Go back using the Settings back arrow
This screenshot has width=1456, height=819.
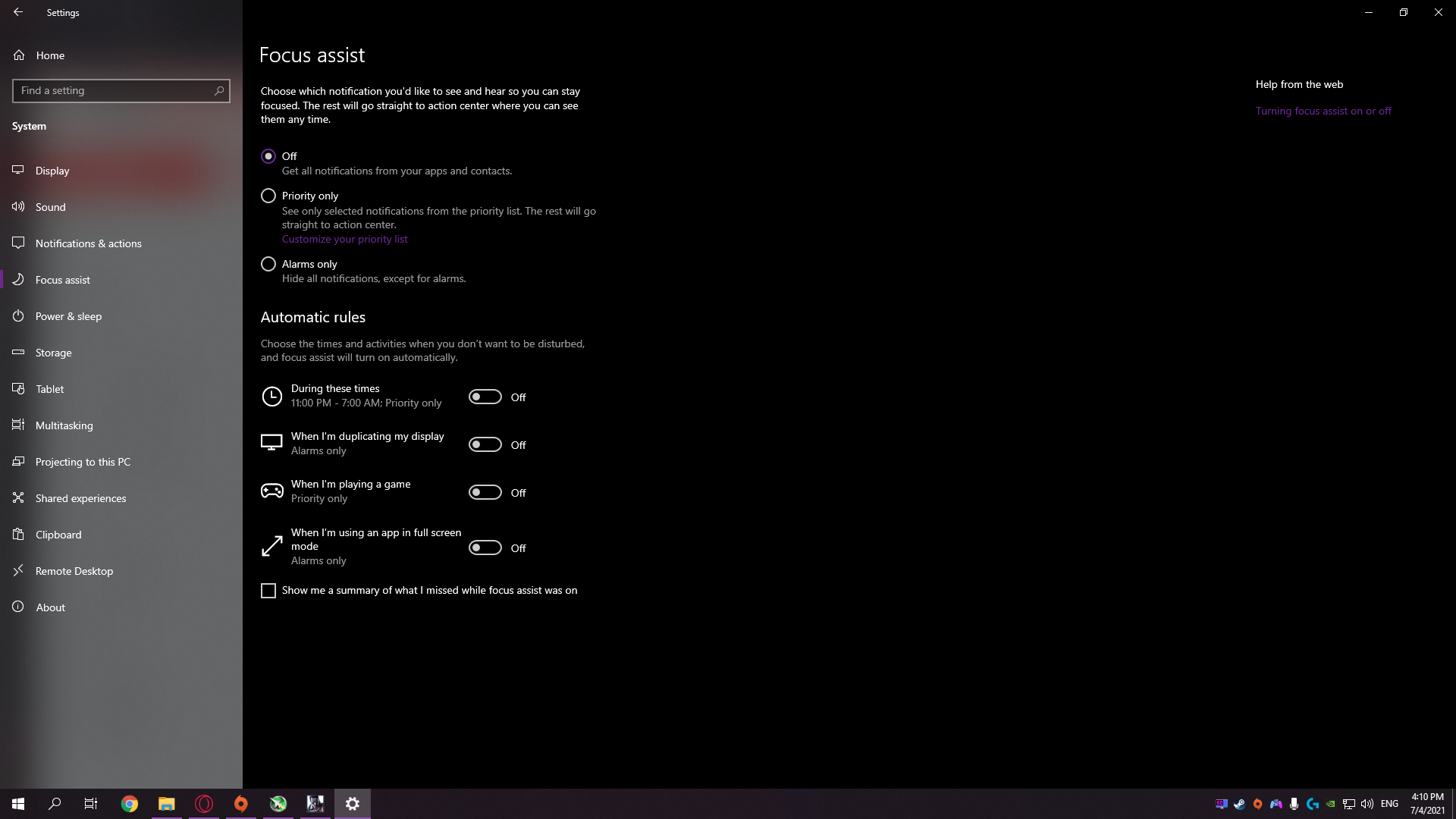(18, 12)
